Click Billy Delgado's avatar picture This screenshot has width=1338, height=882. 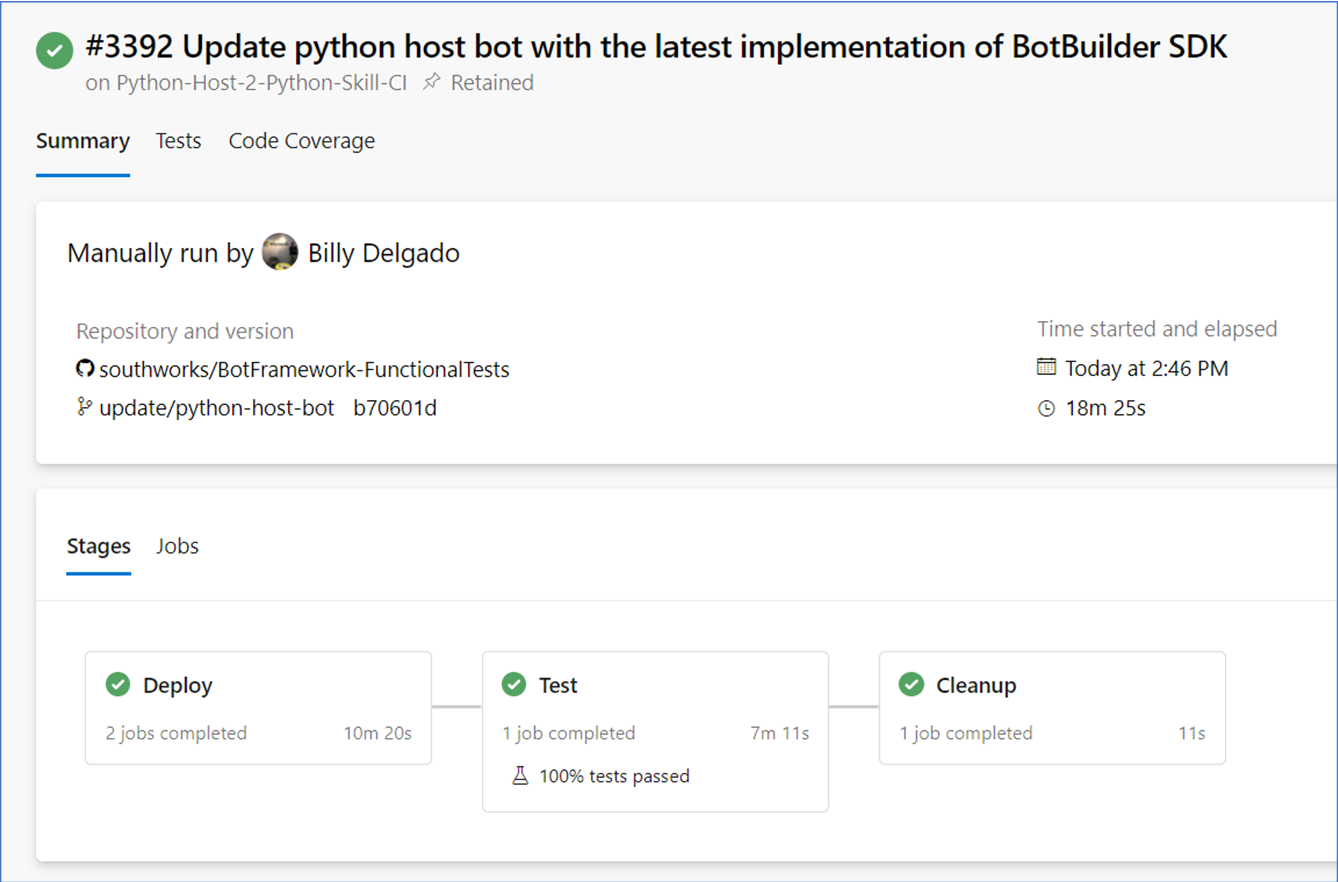click(280, 253)
